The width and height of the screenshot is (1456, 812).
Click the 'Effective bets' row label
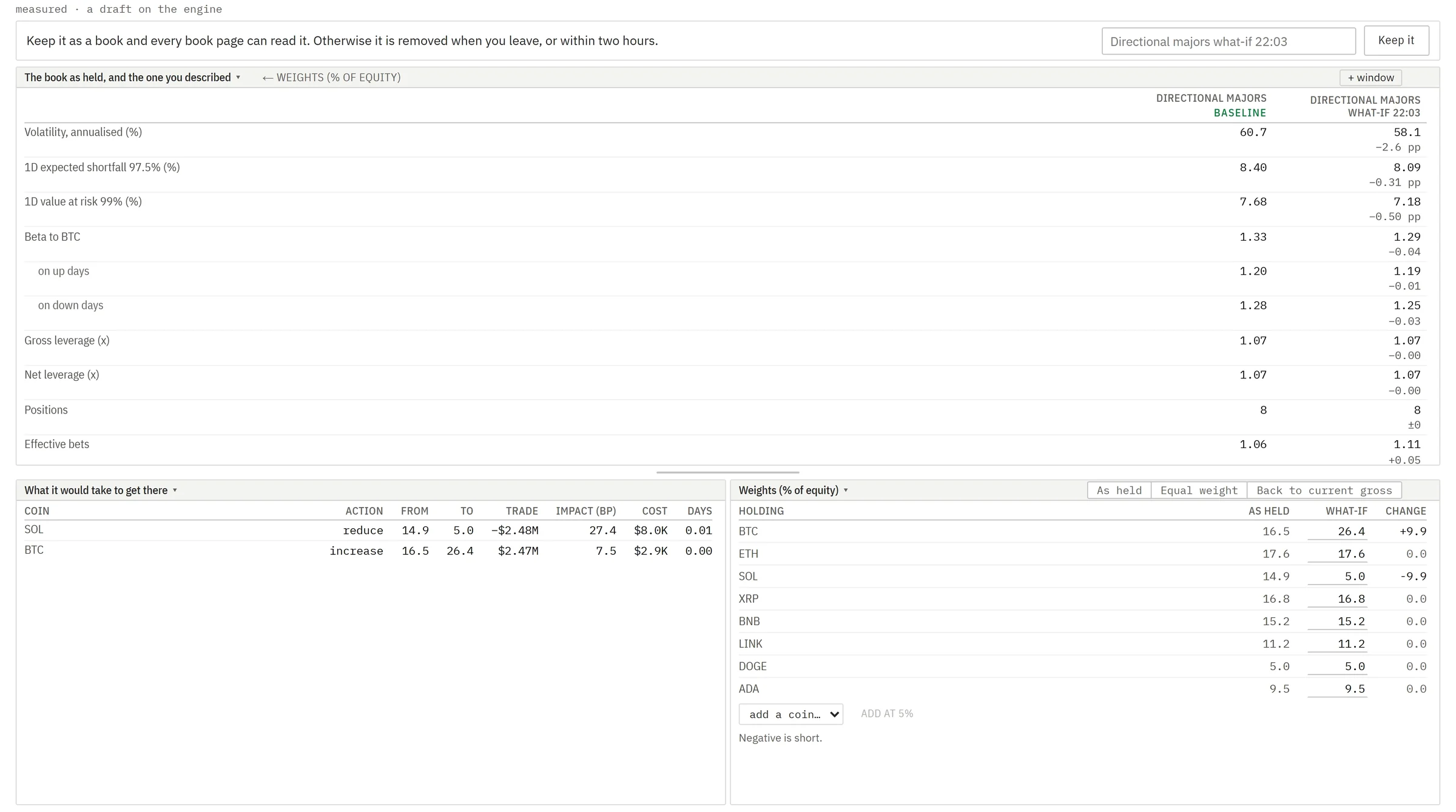[56, 444]
